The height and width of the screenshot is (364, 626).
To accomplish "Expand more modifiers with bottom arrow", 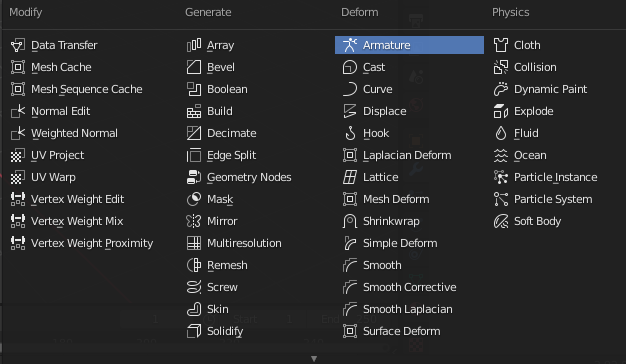I will 314,358.
